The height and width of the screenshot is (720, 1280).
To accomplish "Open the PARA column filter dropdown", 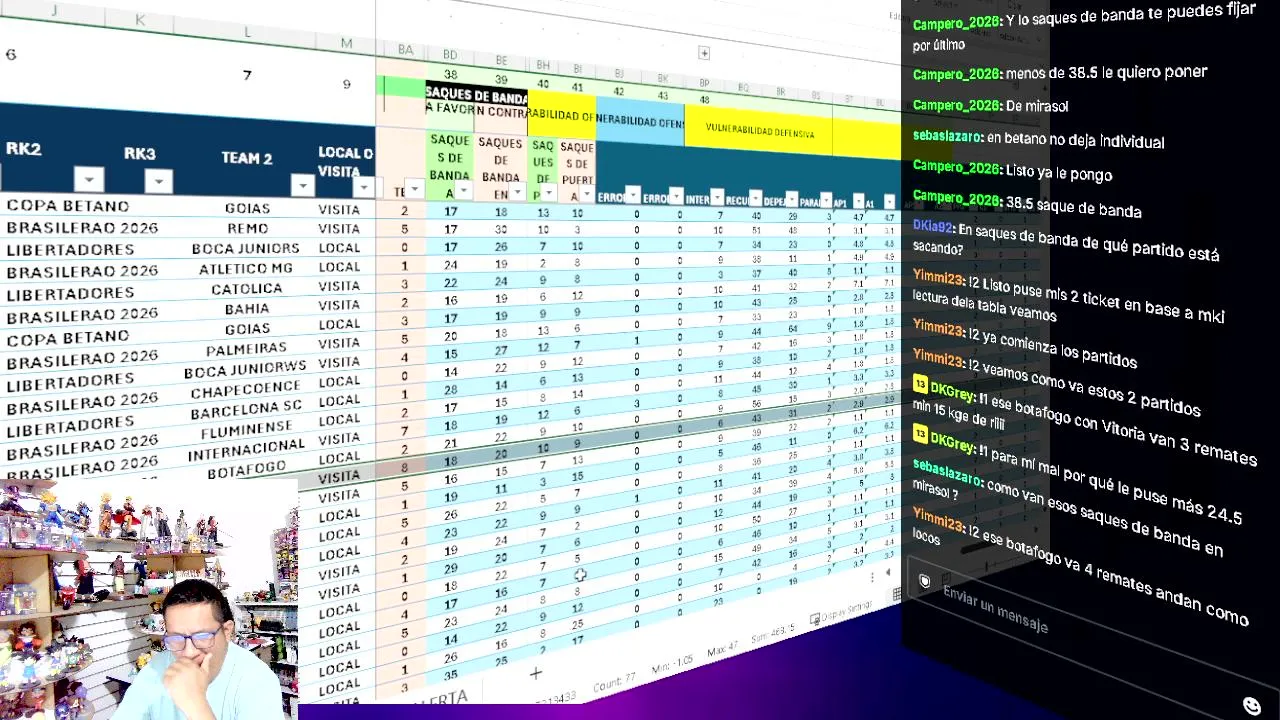I will coord(826,200).
